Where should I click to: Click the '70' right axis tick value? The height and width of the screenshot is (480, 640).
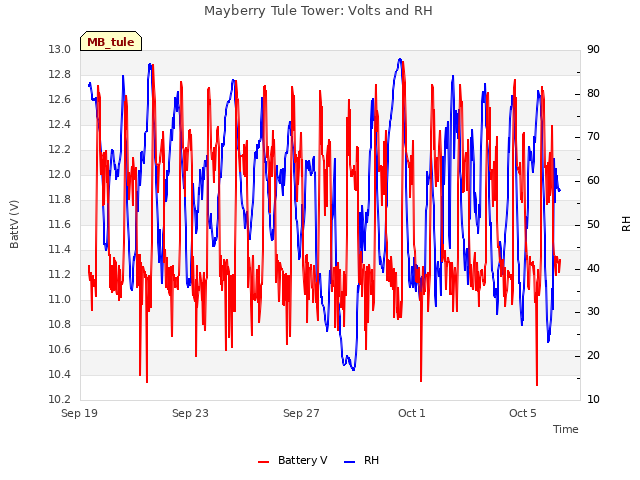pyautogui.click(x=593, y=137)
